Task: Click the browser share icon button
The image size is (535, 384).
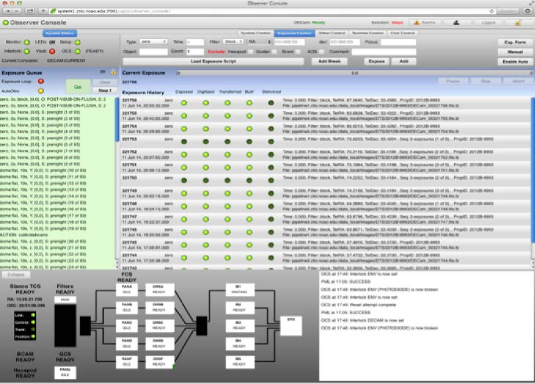Action: click(30, 11)
